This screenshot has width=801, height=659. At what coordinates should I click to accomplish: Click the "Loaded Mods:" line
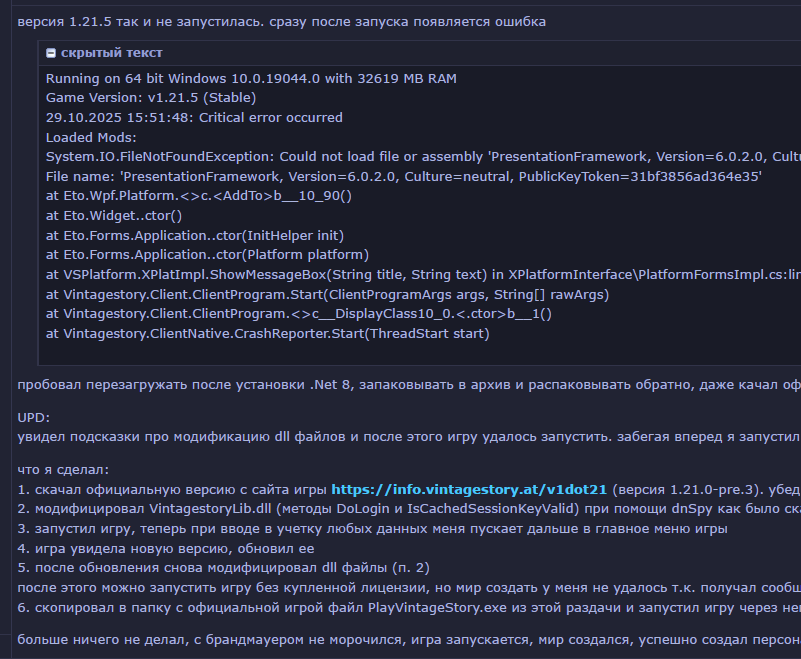(x=91, y=137)
